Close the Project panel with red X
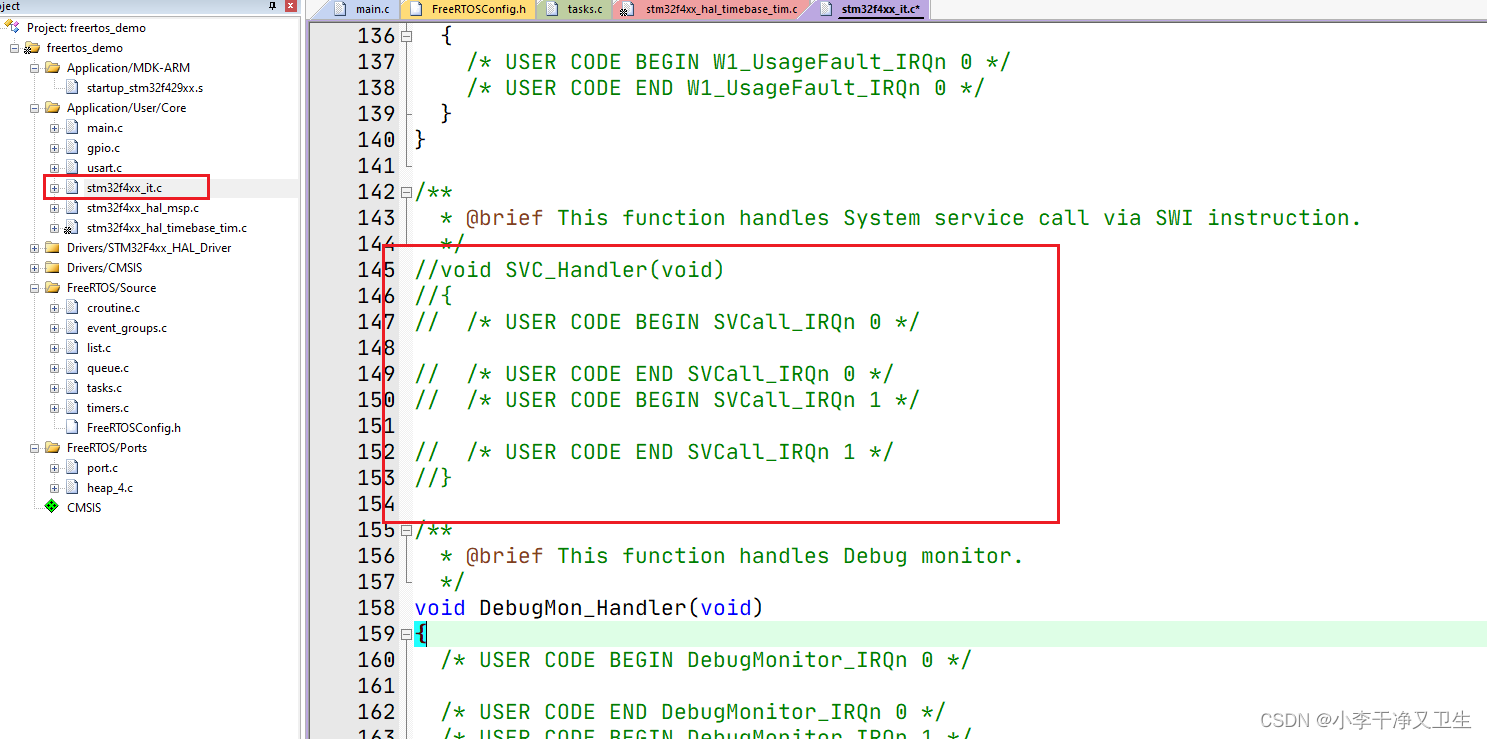Image resolution: width=1487 pixels, height=739 pixels. [x=290, y=6]
